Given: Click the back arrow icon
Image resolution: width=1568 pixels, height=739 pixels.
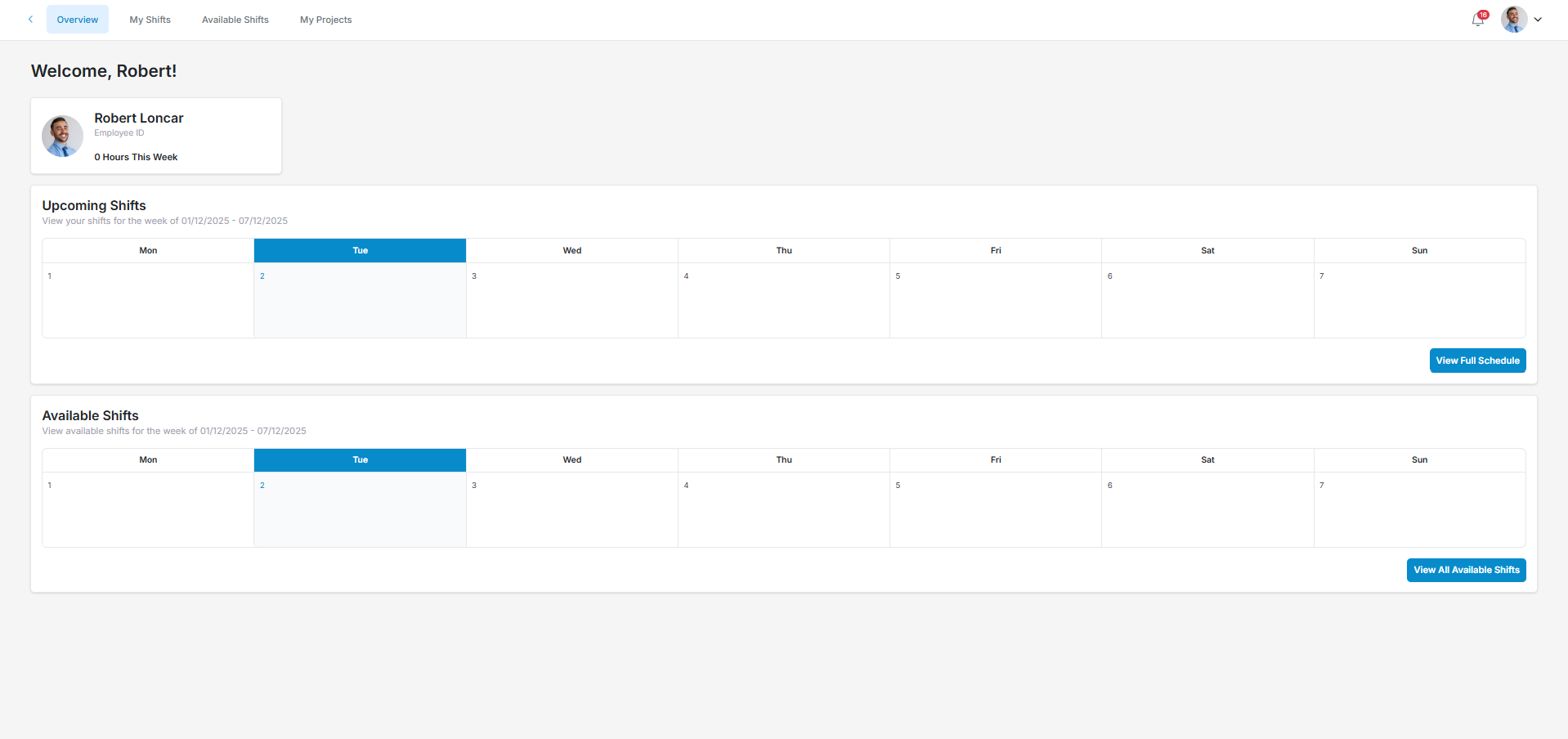Looking at the screenshot, I should click(30, 20).
